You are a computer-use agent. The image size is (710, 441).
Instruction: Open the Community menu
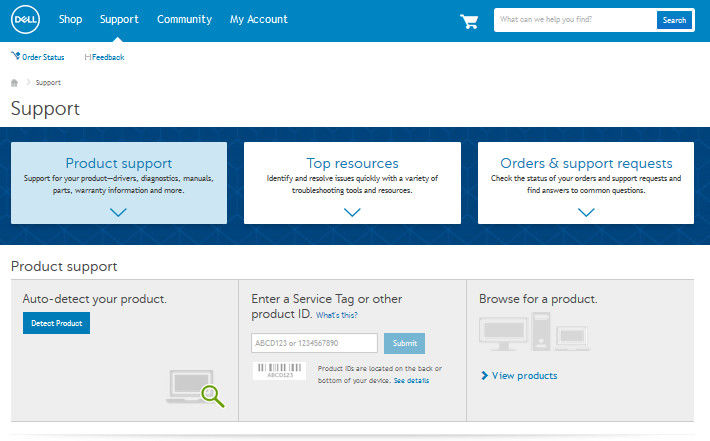click(184, 19)
